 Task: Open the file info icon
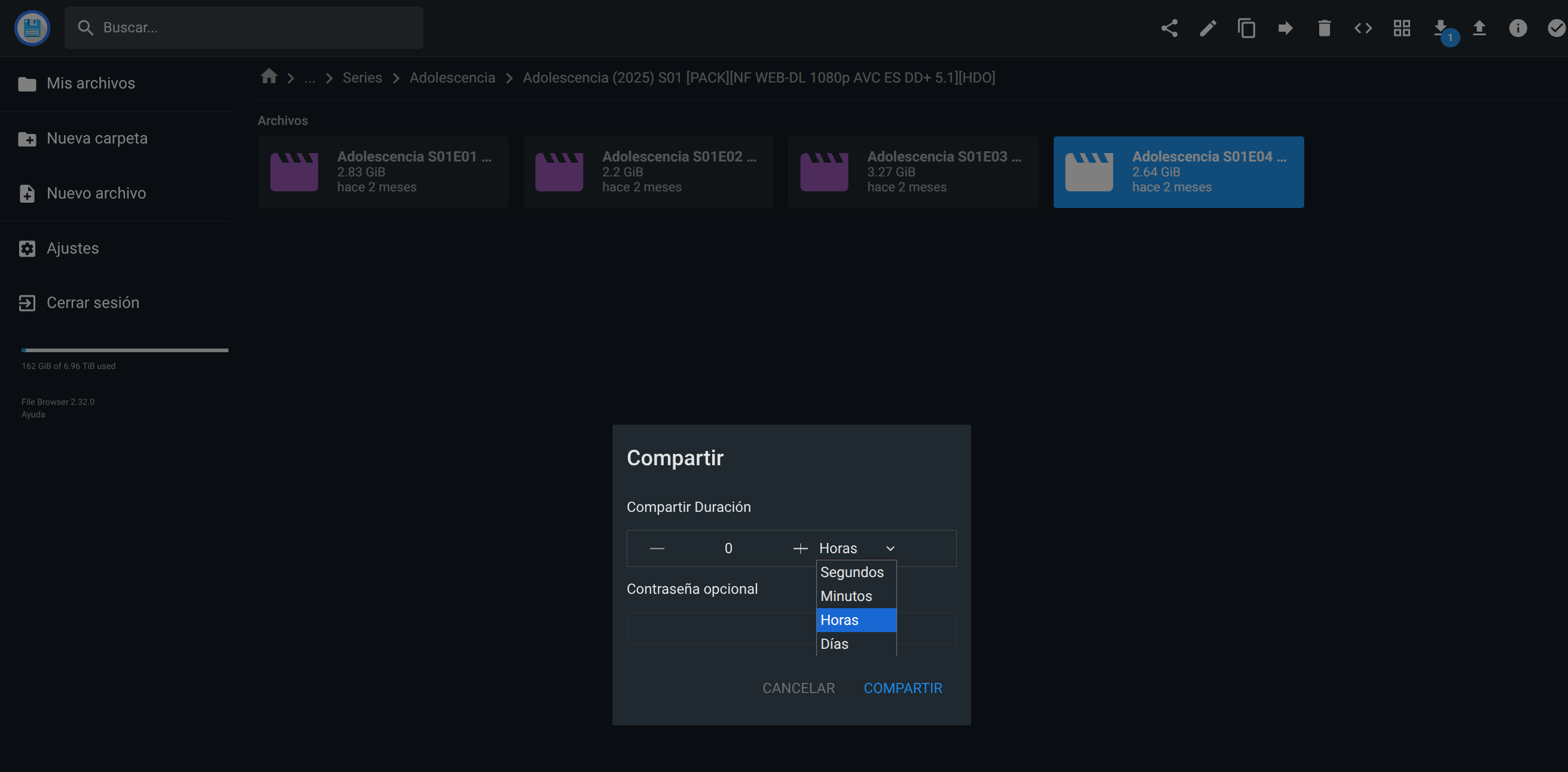pyautogui.click(x=1518, y=28)
